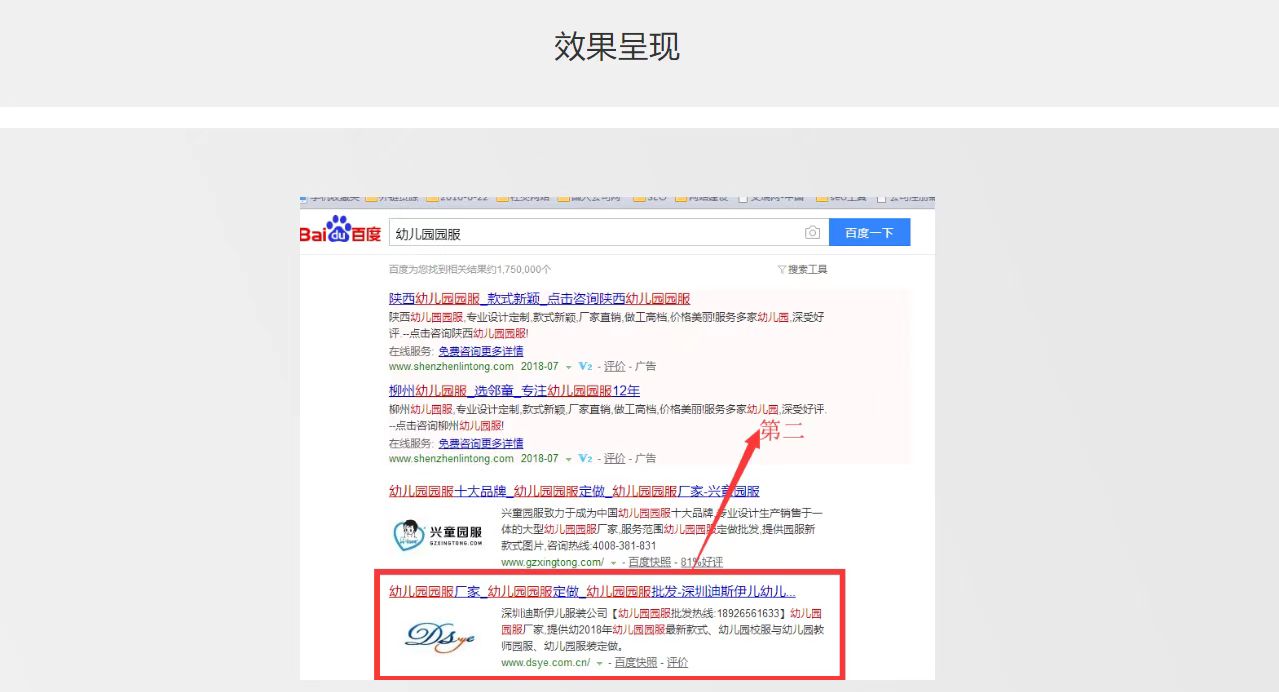Screen dimensions: 1279x692
Task: Open the 柳州幼儿园服_选邻童 result title
Action: [x=514, y=391]
